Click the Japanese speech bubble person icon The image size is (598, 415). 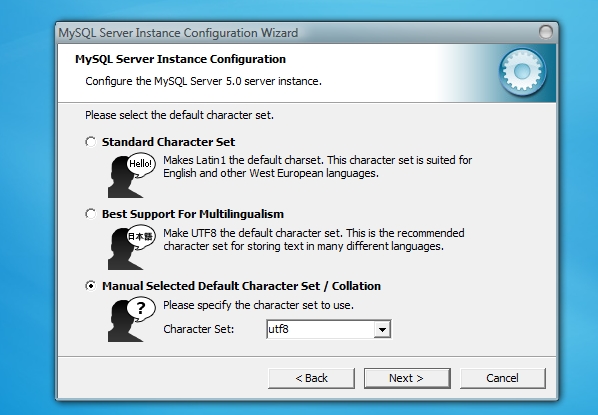pyautogui.click(x=132, y=248)
